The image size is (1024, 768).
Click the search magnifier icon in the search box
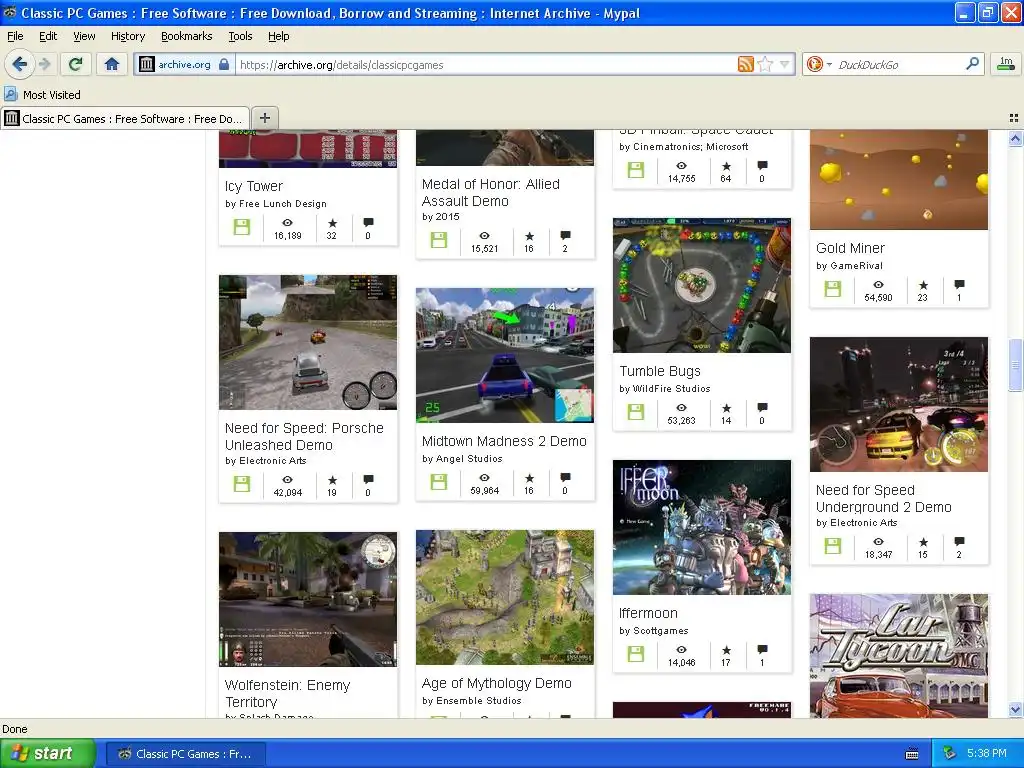click(972, 64)
